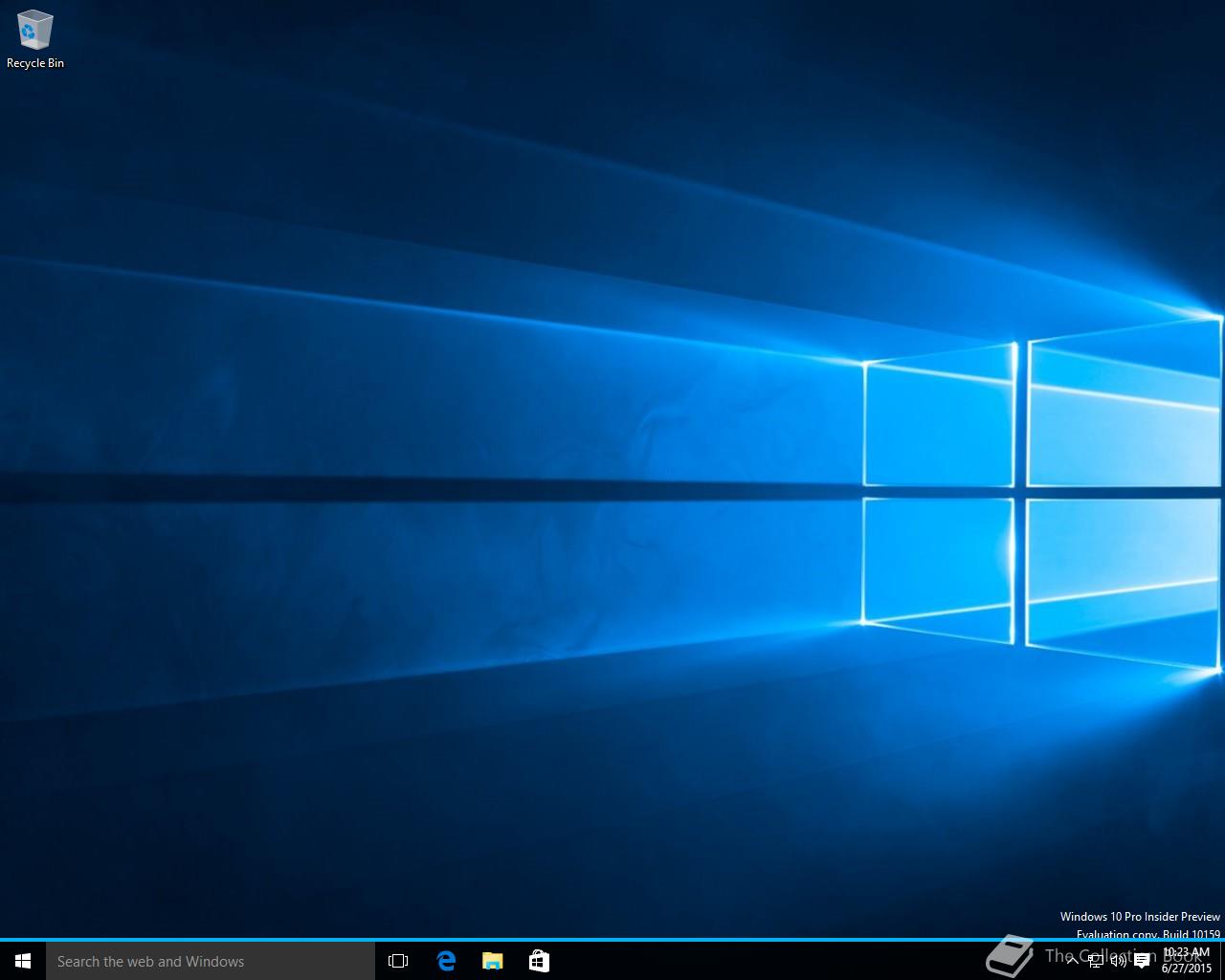This screenshot has width=1225, height=980.
Task: Open the clock showing 10:23 AM
Action: coord(1186,961)
